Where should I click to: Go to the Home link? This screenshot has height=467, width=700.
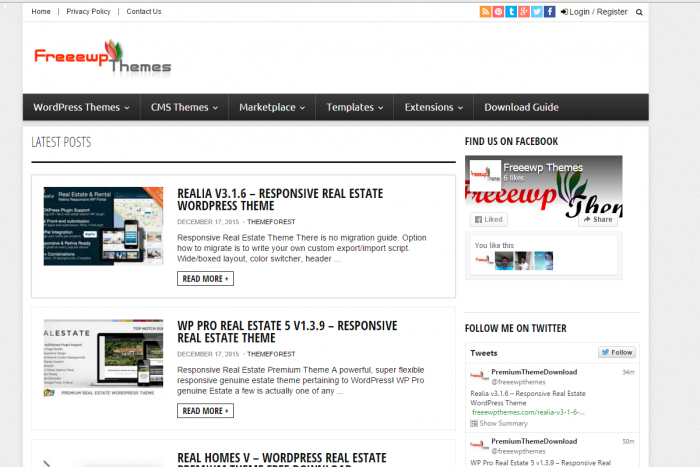click(x=41, y=12)
